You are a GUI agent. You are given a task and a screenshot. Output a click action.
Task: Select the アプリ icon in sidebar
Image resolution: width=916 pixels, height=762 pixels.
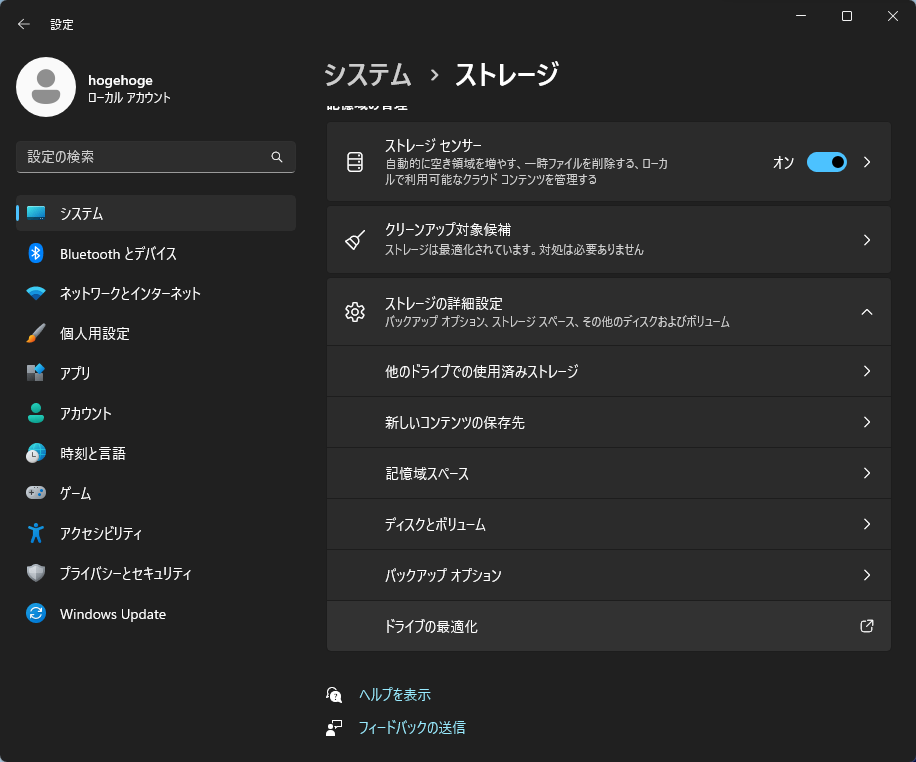click(x=36, y=373)
